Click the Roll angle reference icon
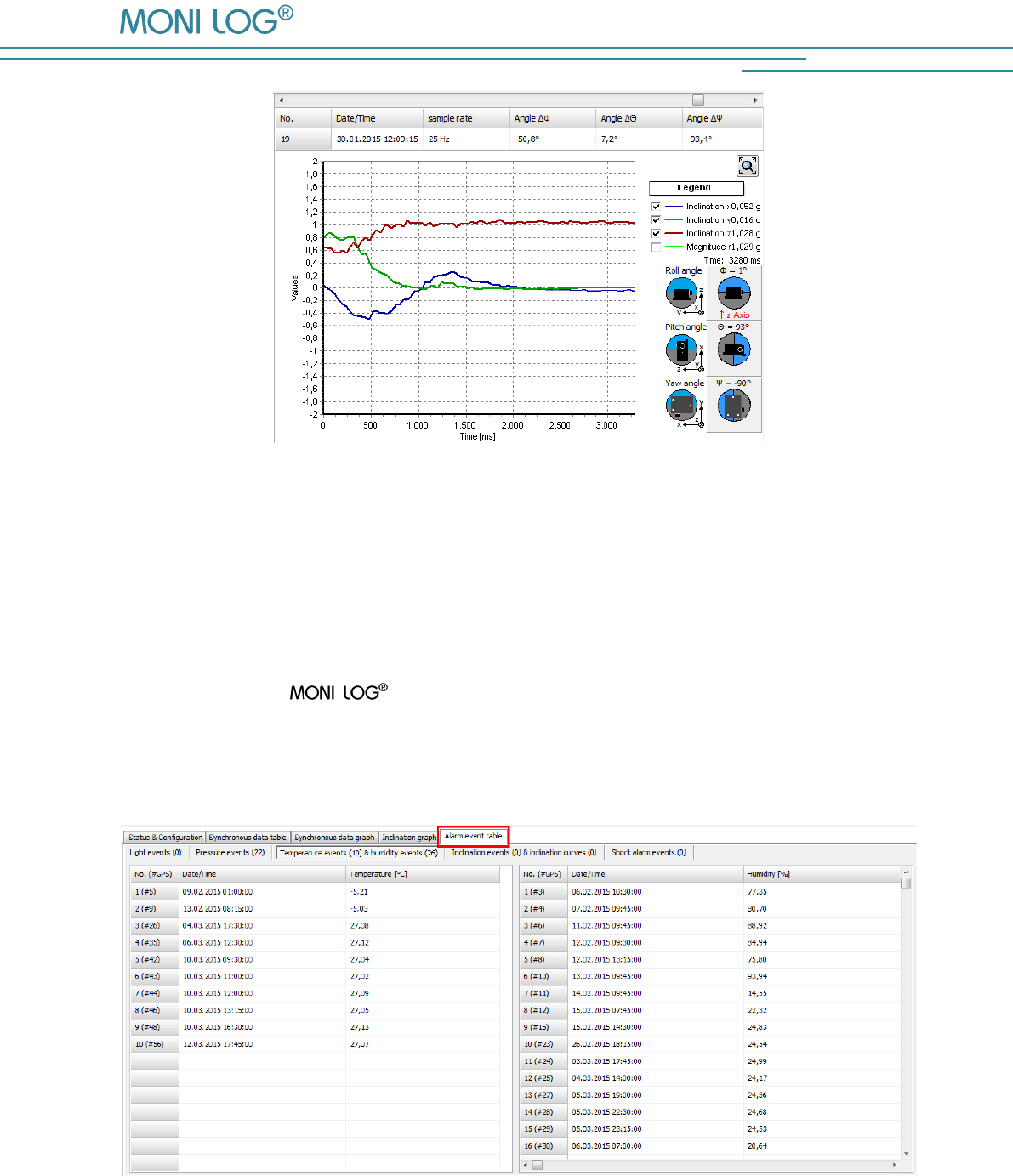1013x1176 pixels. [x=683, y=294]
